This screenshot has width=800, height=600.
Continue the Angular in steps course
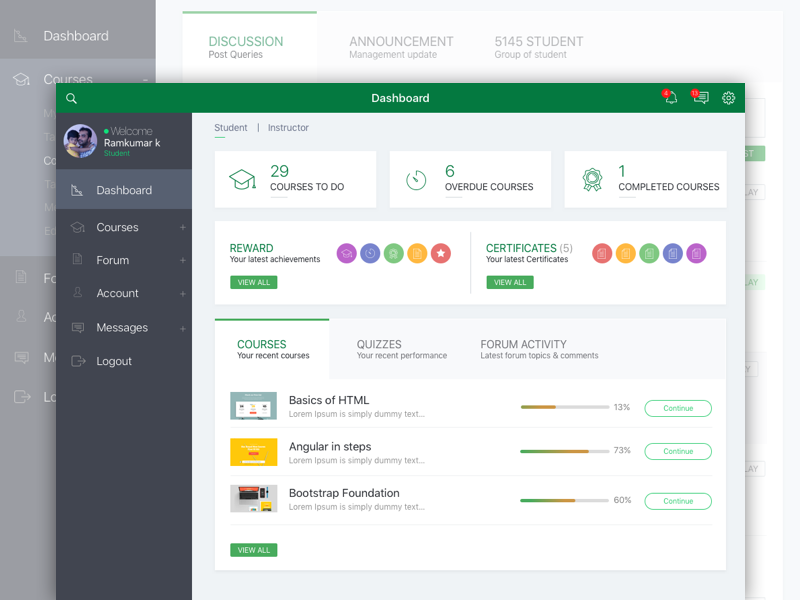coord(678,451)
